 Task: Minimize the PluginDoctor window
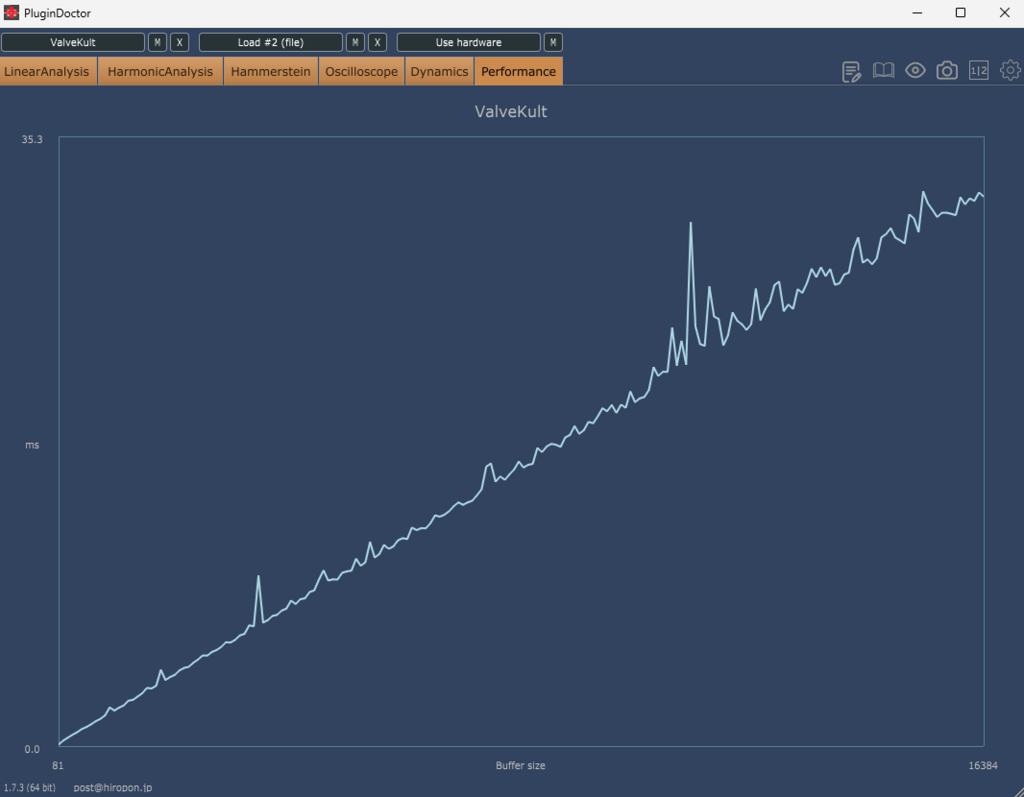[x=917, y=12]
